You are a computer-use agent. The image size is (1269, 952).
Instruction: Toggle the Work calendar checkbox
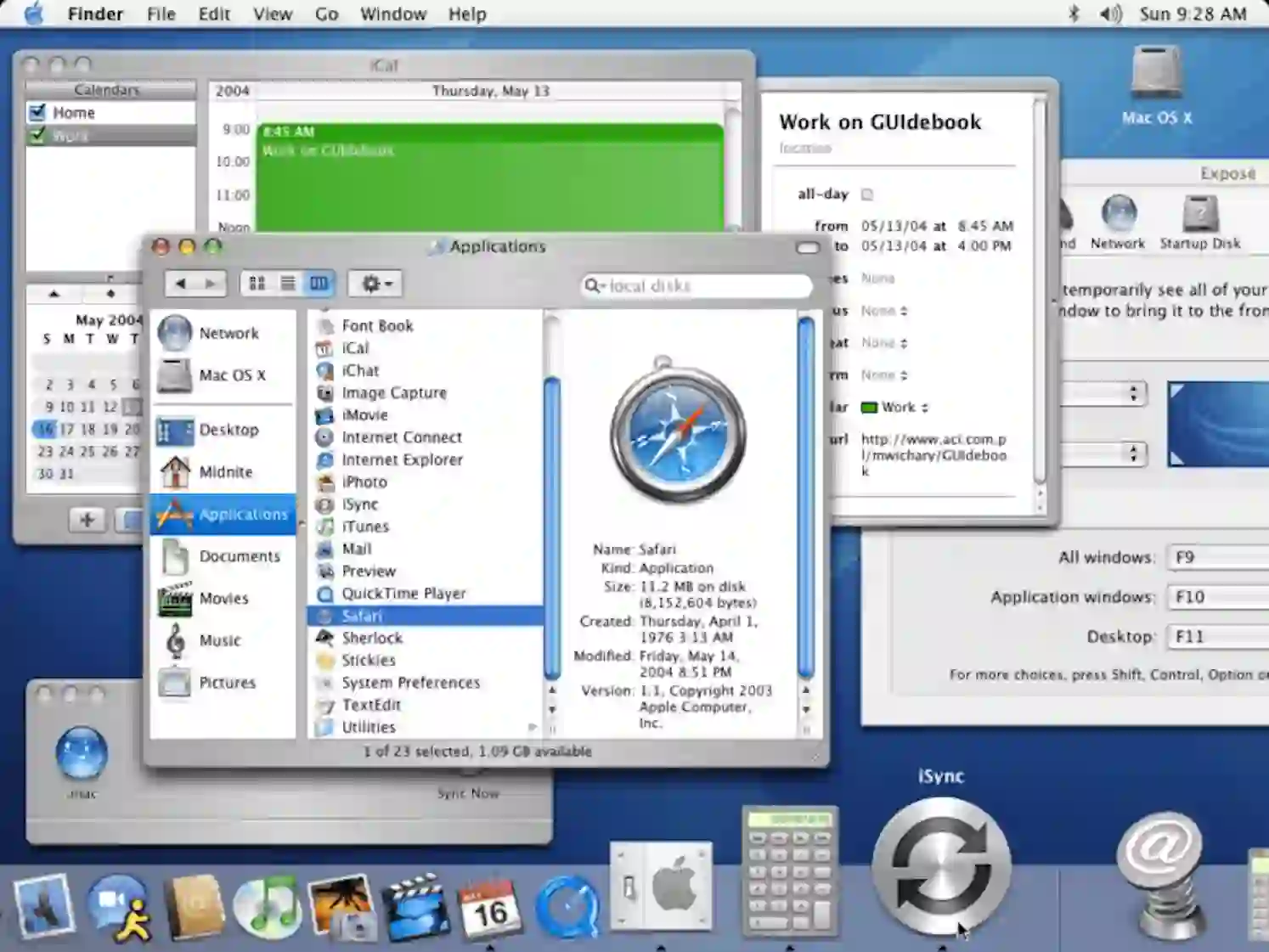[36, 134]
